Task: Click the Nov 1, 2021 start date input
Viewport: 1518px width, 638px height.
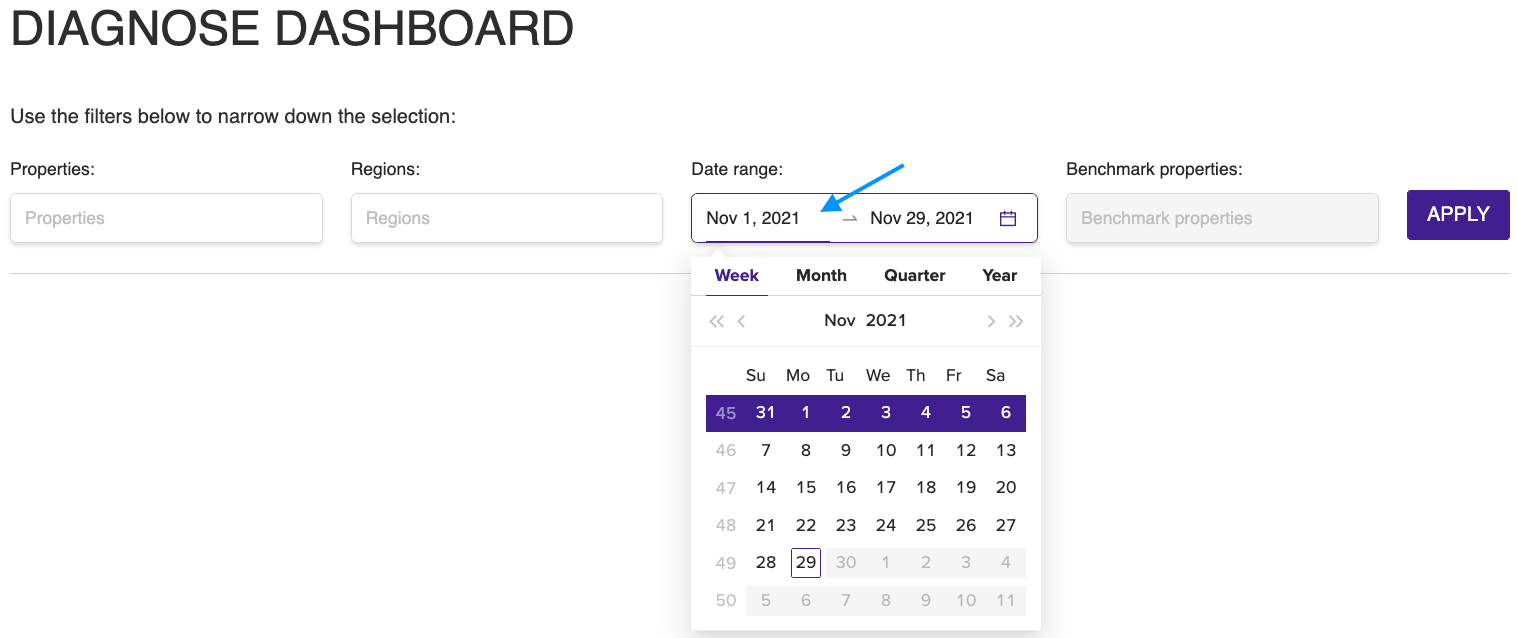Action: pos(753,218)
